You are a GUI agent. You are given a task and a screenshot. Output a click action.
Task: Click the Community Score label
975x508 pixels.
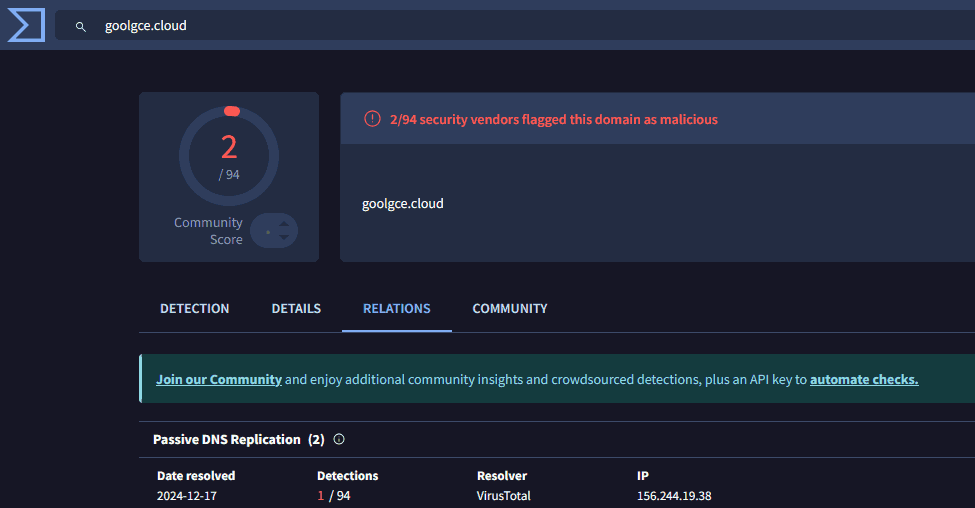point(208,231)
